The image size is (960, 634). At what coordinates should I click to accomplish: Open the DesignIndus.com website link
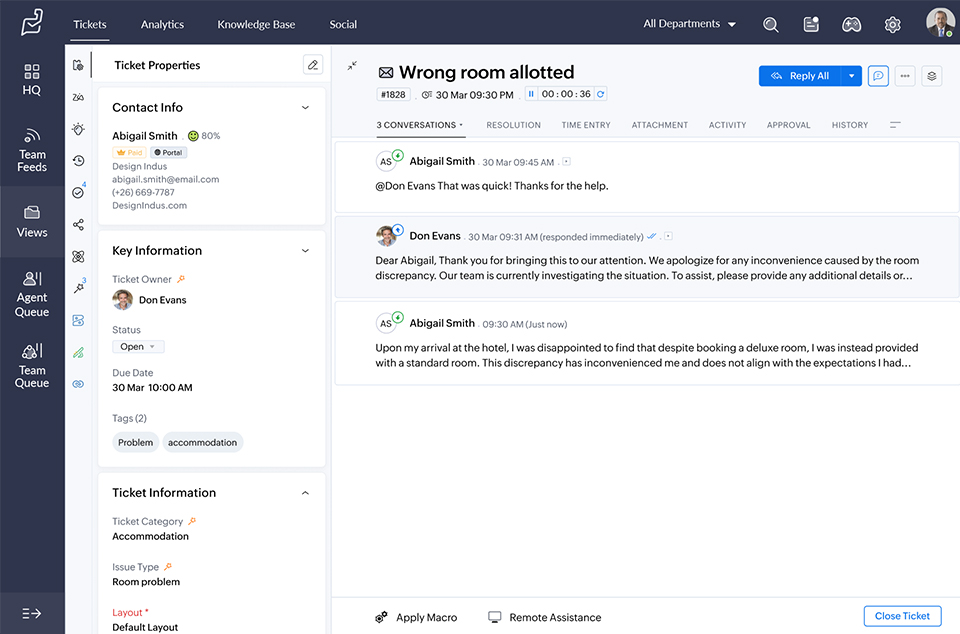pos(149,206)
